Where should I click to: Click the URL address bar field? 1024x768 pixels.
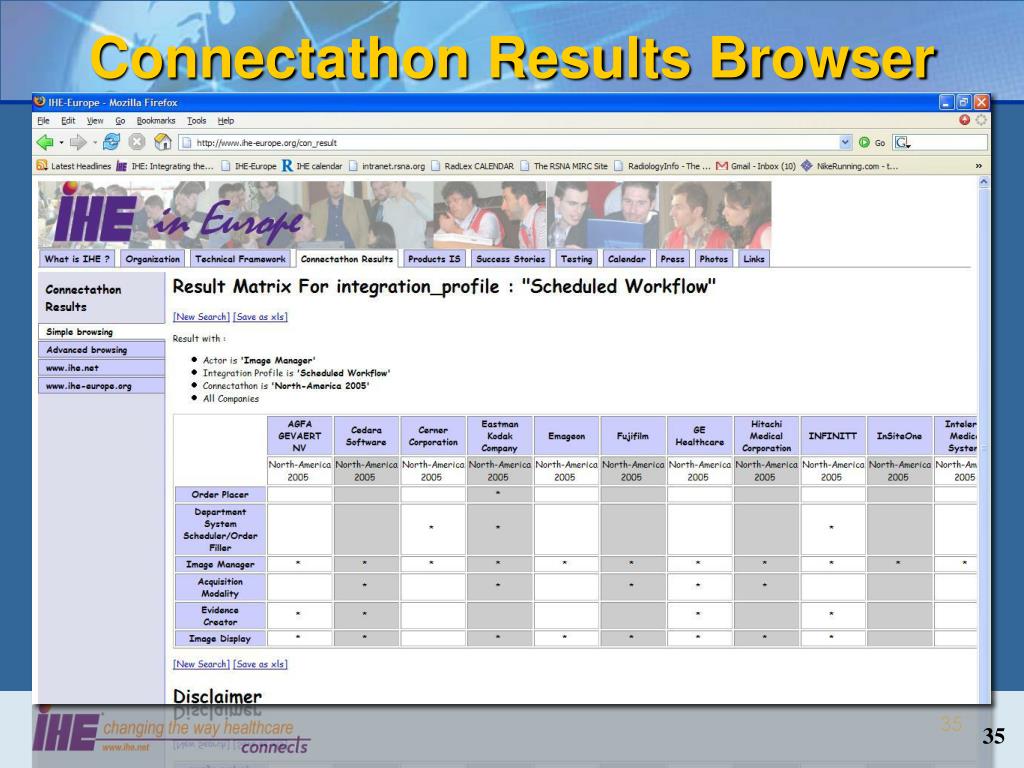pyautogui.click(x=516, y=142)
